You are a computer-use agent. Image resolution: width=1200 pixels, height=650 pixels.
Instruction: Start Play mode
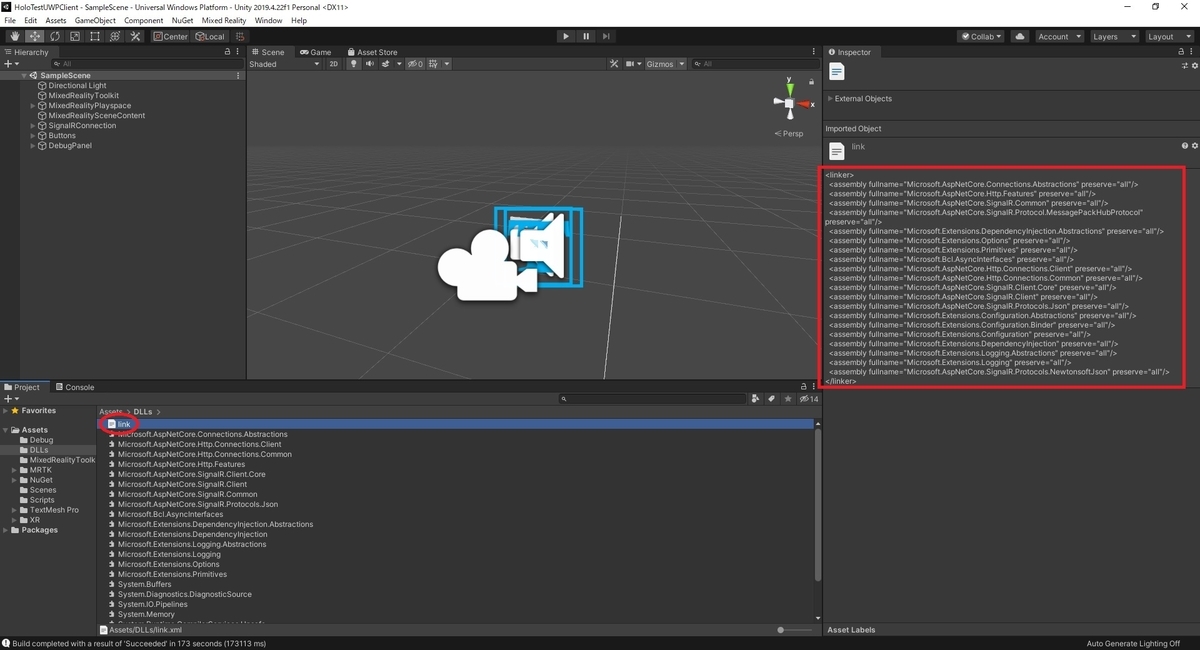tap(566, 36)
